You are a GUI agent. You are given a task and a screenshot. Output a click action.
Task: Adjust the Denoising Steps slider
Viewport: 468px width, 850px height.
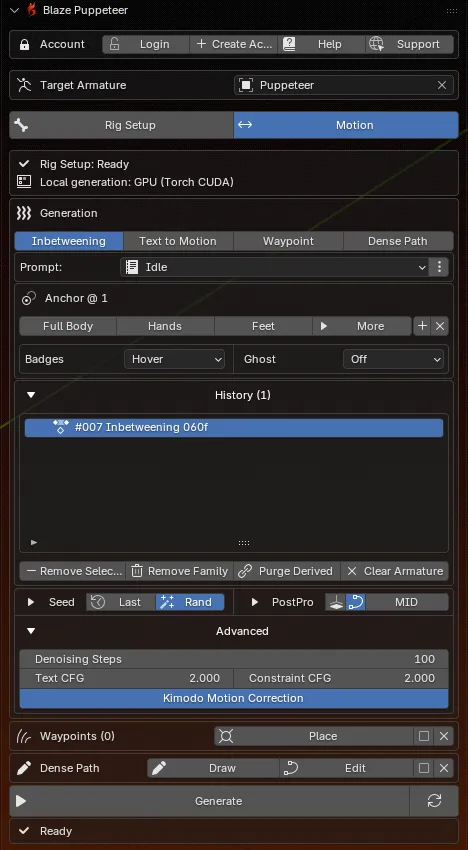click(x=234, y=660)
